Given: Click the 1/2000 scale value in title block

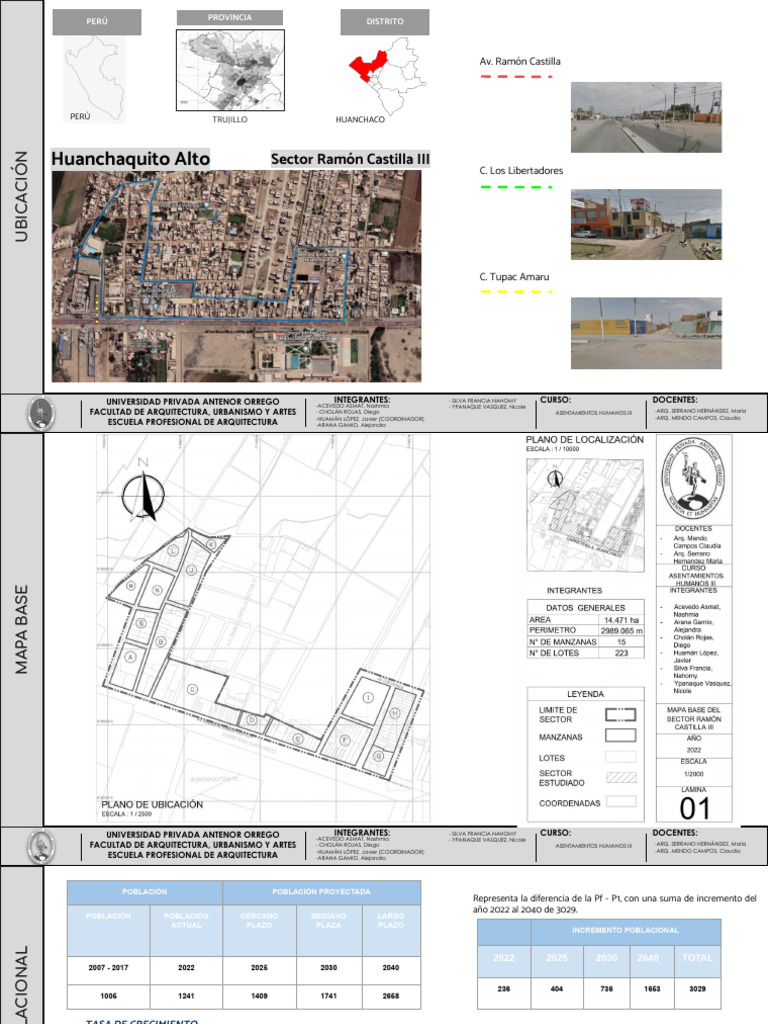Looking at the screenshot, I should (x=694, y=774).
